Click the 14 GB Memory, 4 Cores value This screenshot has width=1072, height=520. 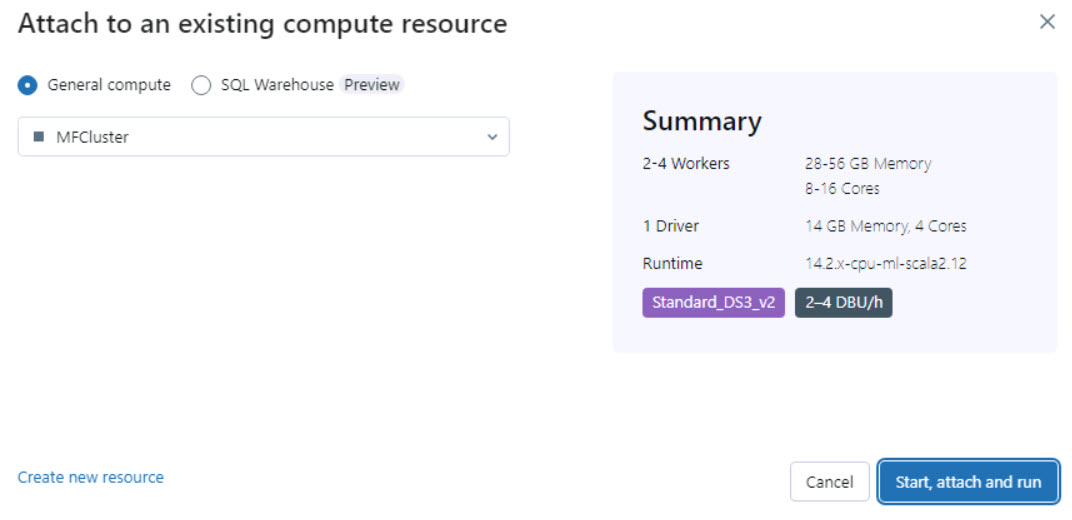pyautogui.click(x=886, y=226)
